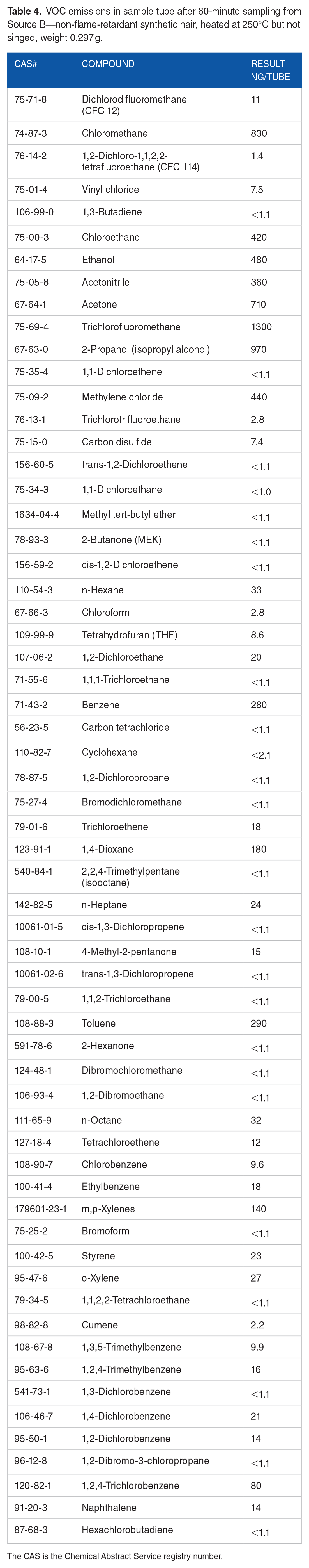Screen dimensions: 309x1568
Task: Click the 1,2,4-Trichlorobenzene entry
Action: point(130,1486)
